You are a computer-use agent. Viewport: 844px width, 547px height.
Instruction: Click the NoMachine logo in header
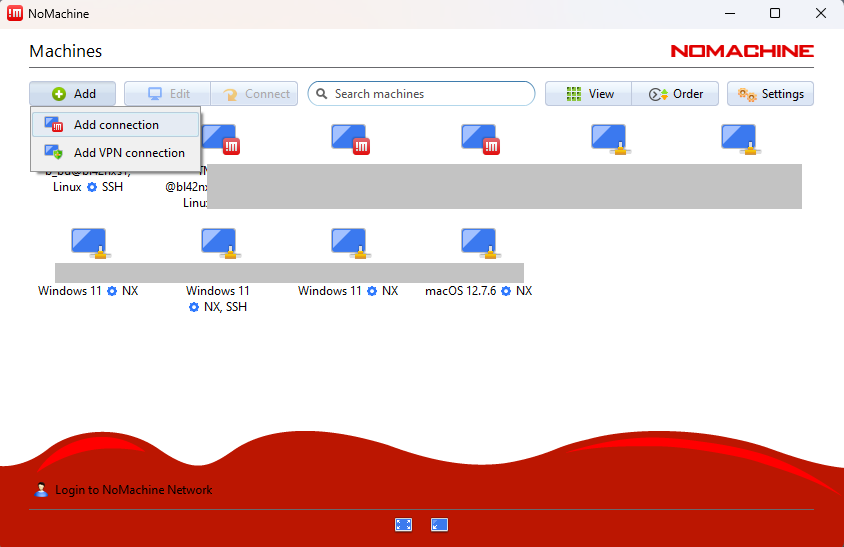tap(741, 51)
